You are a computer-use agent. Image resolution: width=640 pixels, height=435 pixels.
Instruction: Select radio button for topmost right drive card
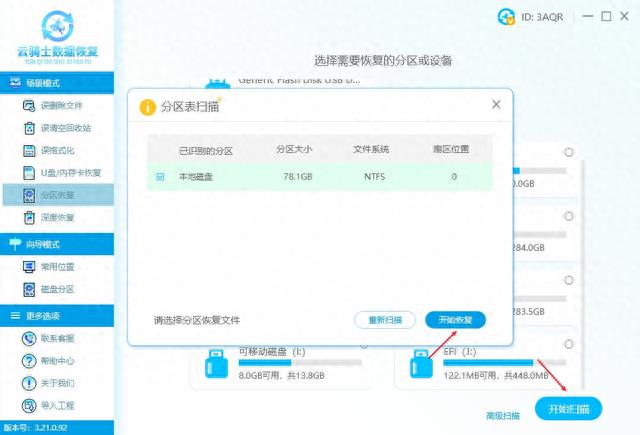[x=569, y=152]
